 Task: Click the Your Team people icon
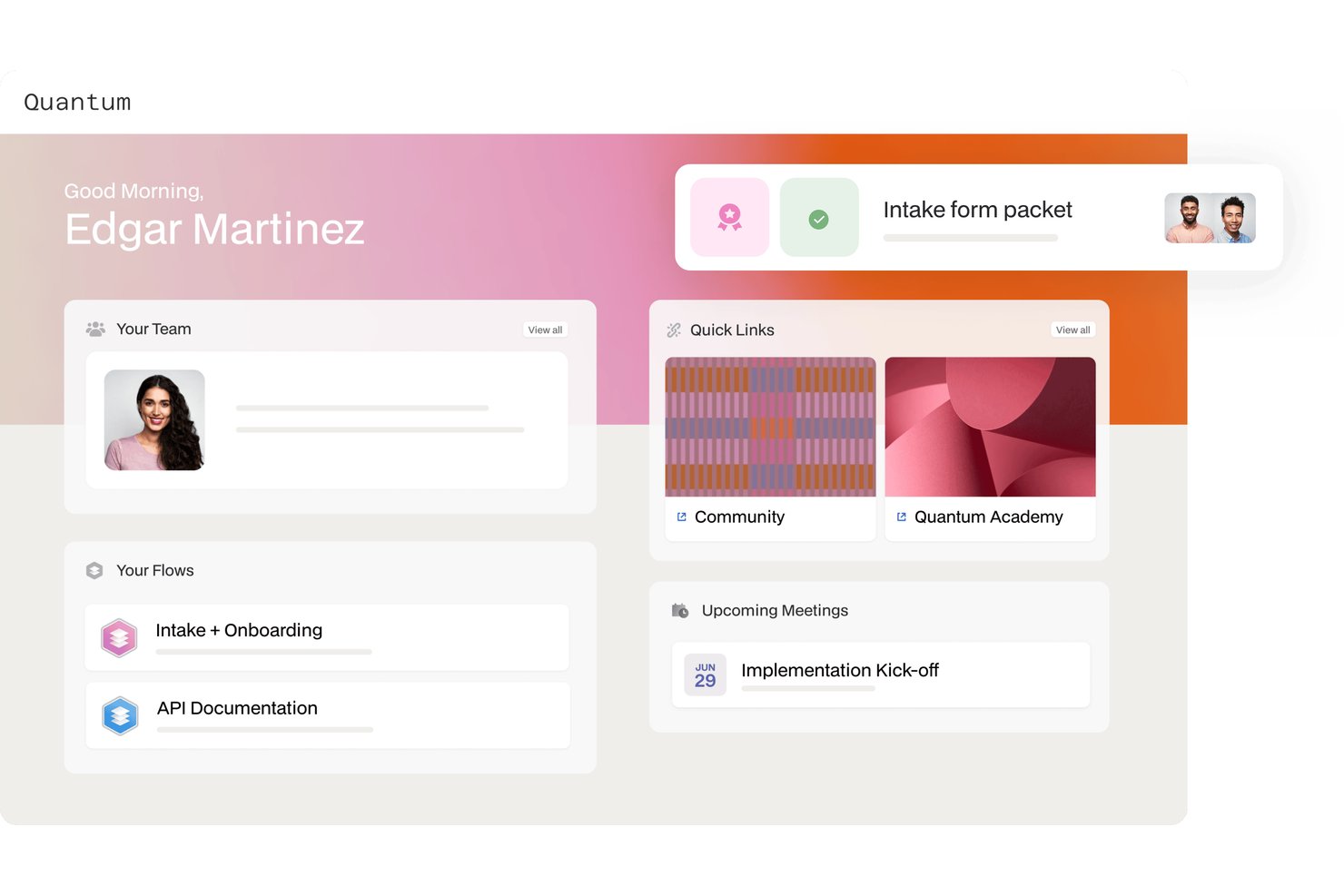95,329
